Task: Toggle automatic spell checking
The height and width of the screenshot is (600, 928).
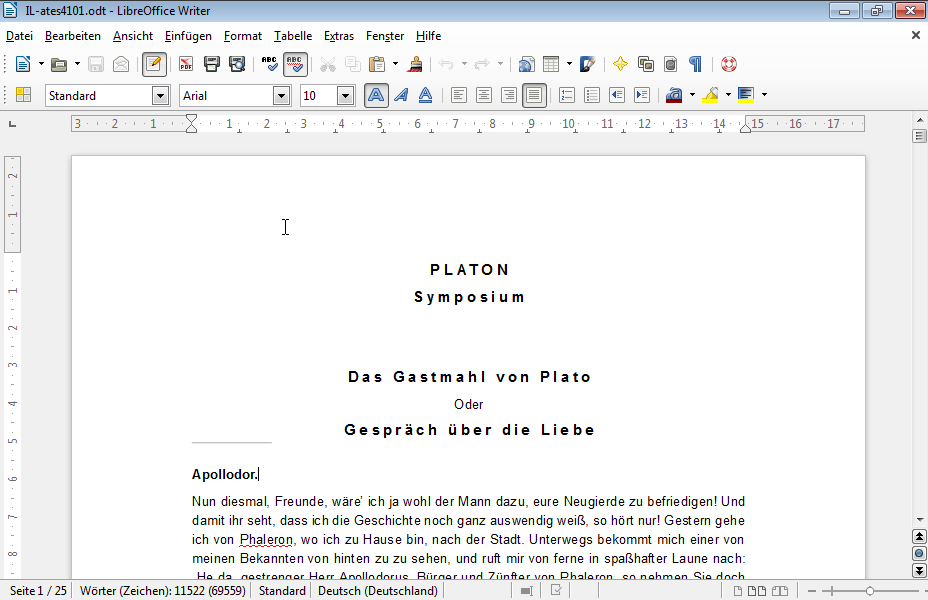Action: [x=295, y=64]
